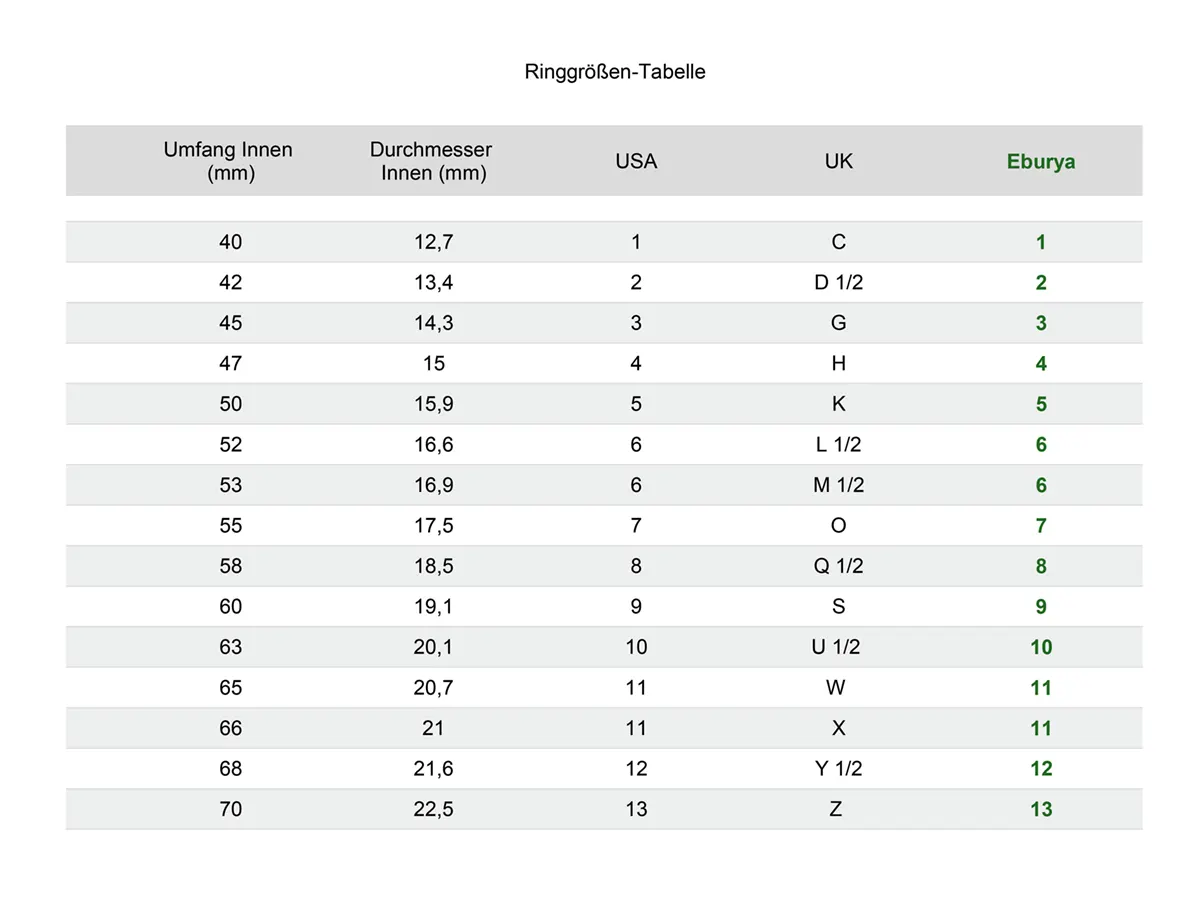The height and width of the screenshot is (918, 1200).
Task: Select the USA column header
Action: click(x=636, y=161)
